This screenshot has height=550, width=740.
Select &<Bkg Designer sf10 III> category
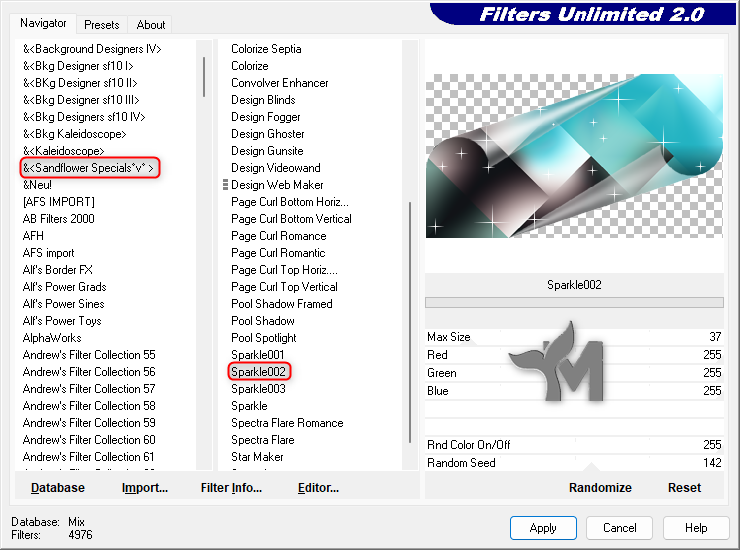click(81, 100)
